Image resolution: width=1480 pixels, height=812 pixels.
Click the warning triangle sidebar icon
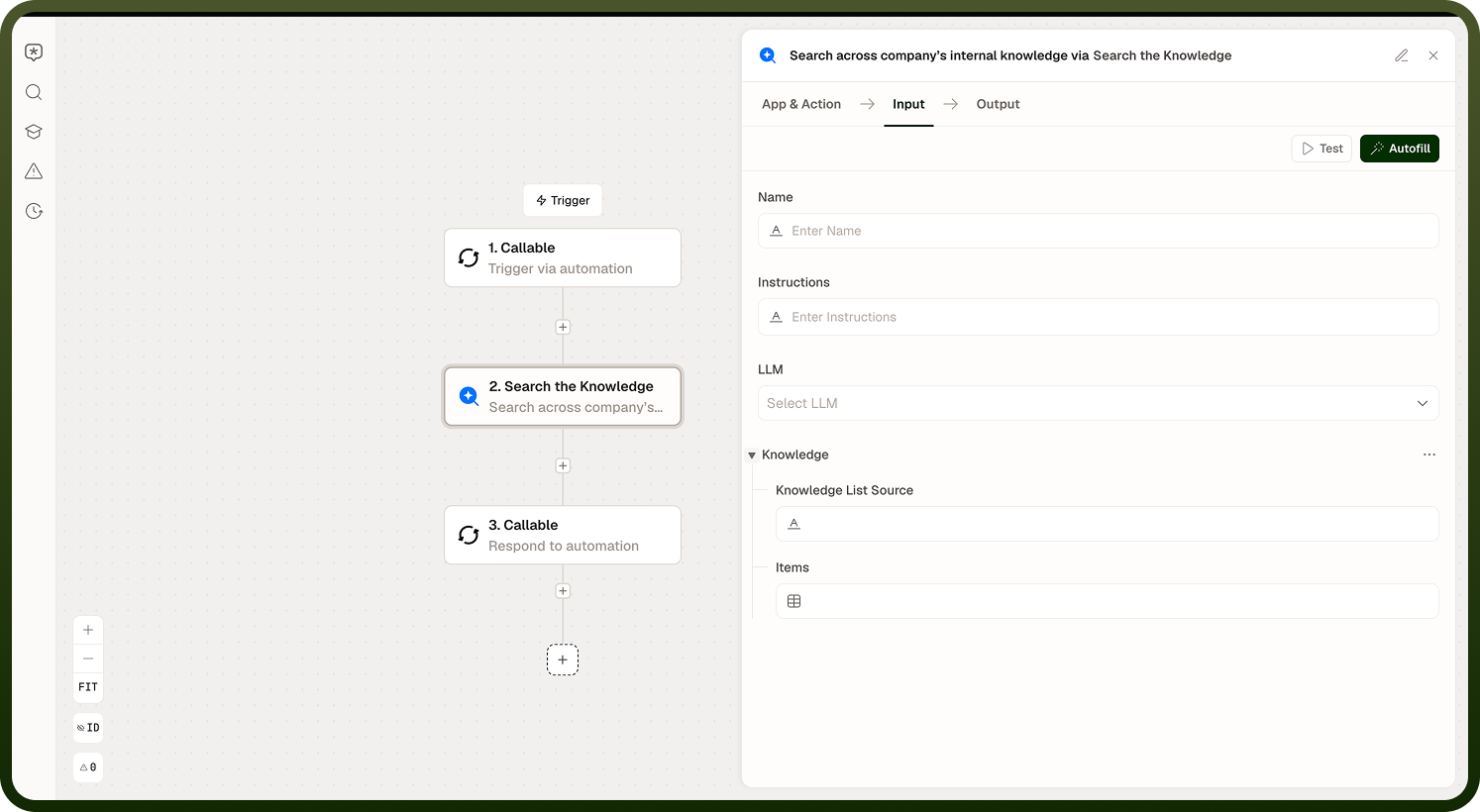34,171
